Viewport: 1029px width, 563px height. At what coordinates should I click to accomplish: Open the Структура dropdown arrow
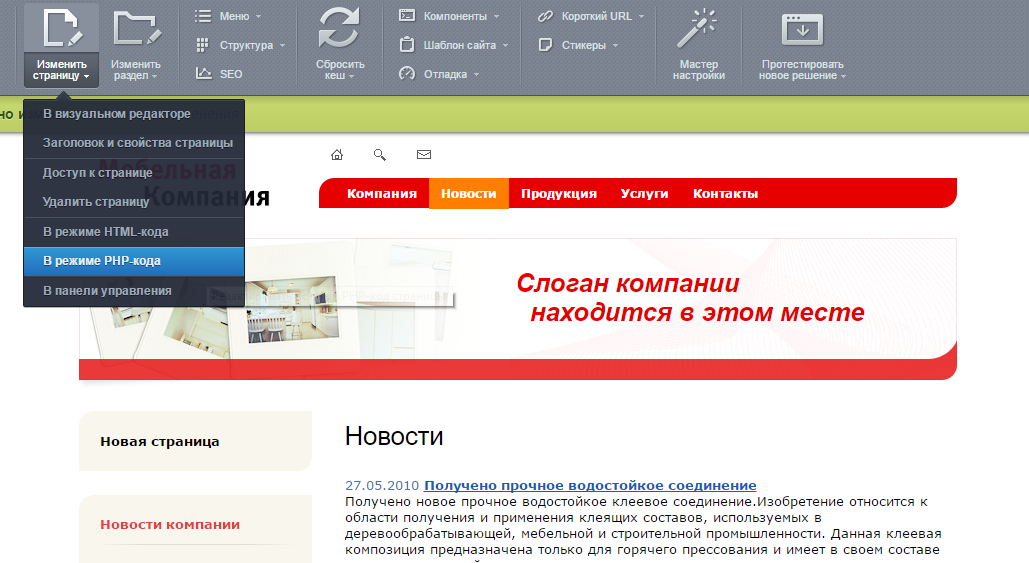[x=282, y=45]
